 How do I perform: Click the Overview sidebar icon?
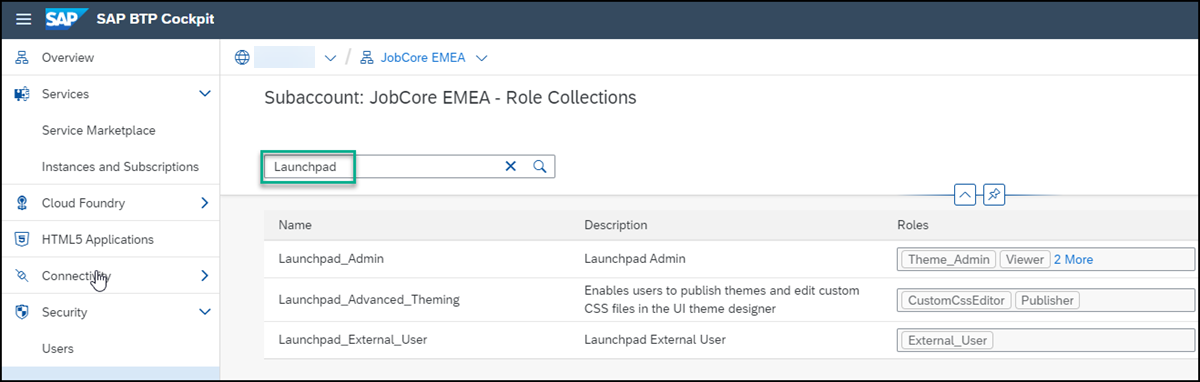(22, 58)
